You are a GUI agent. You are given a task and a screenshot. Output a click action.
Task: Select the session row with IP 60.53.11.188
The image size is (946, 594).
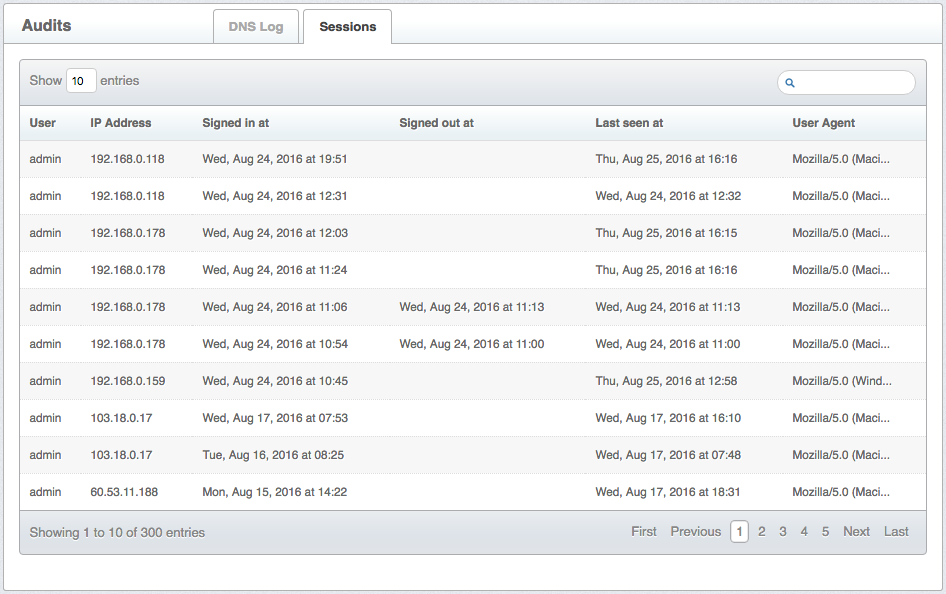pyautogui.click(x=124, y=492)
